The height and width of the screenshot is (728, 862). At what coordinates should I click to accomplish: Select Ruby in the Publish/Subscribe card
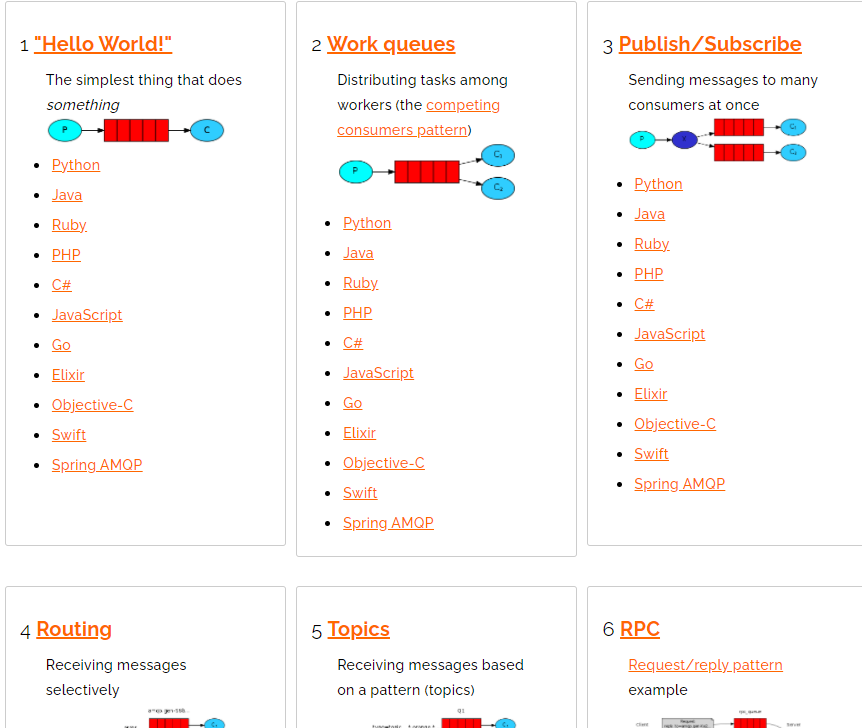click(x=652, y=244)
